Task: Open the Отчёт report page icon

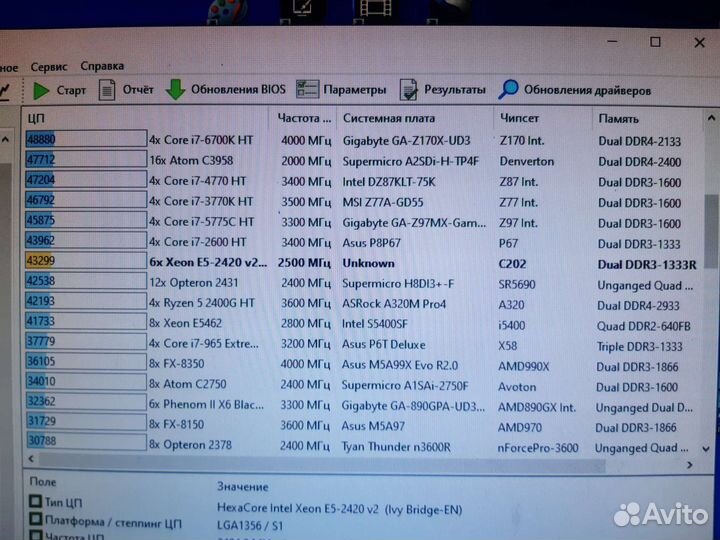Action: [107, 90]
